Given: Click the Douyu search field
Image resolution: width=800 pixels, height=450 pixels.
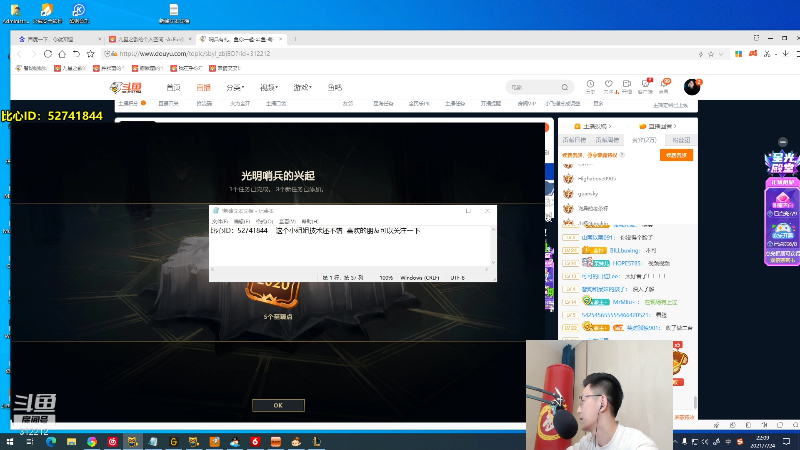Looking at the screenshot, I should [x=534, y=87].
